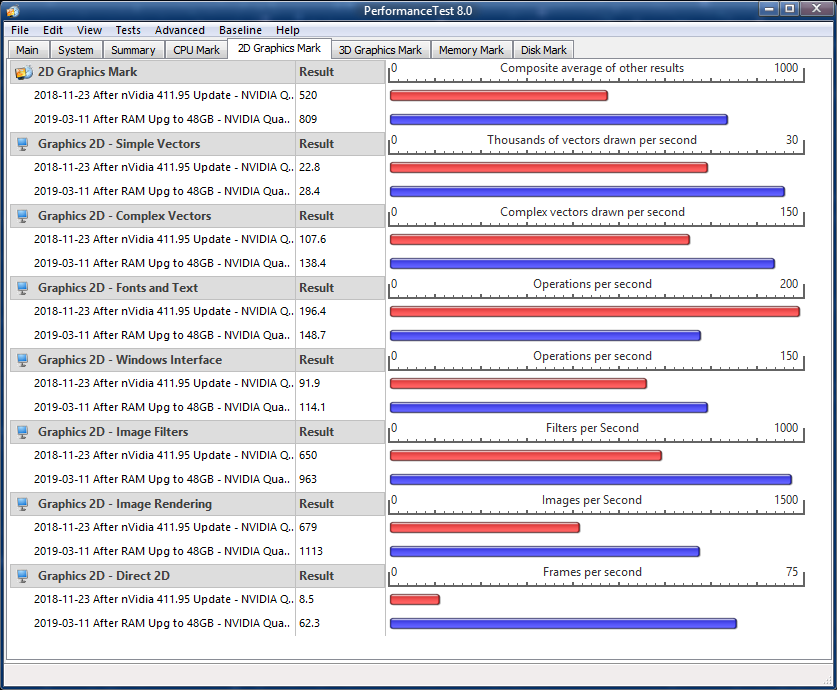
Task: Click the Image Filters monitor icon
Action: tap(23, 432)
